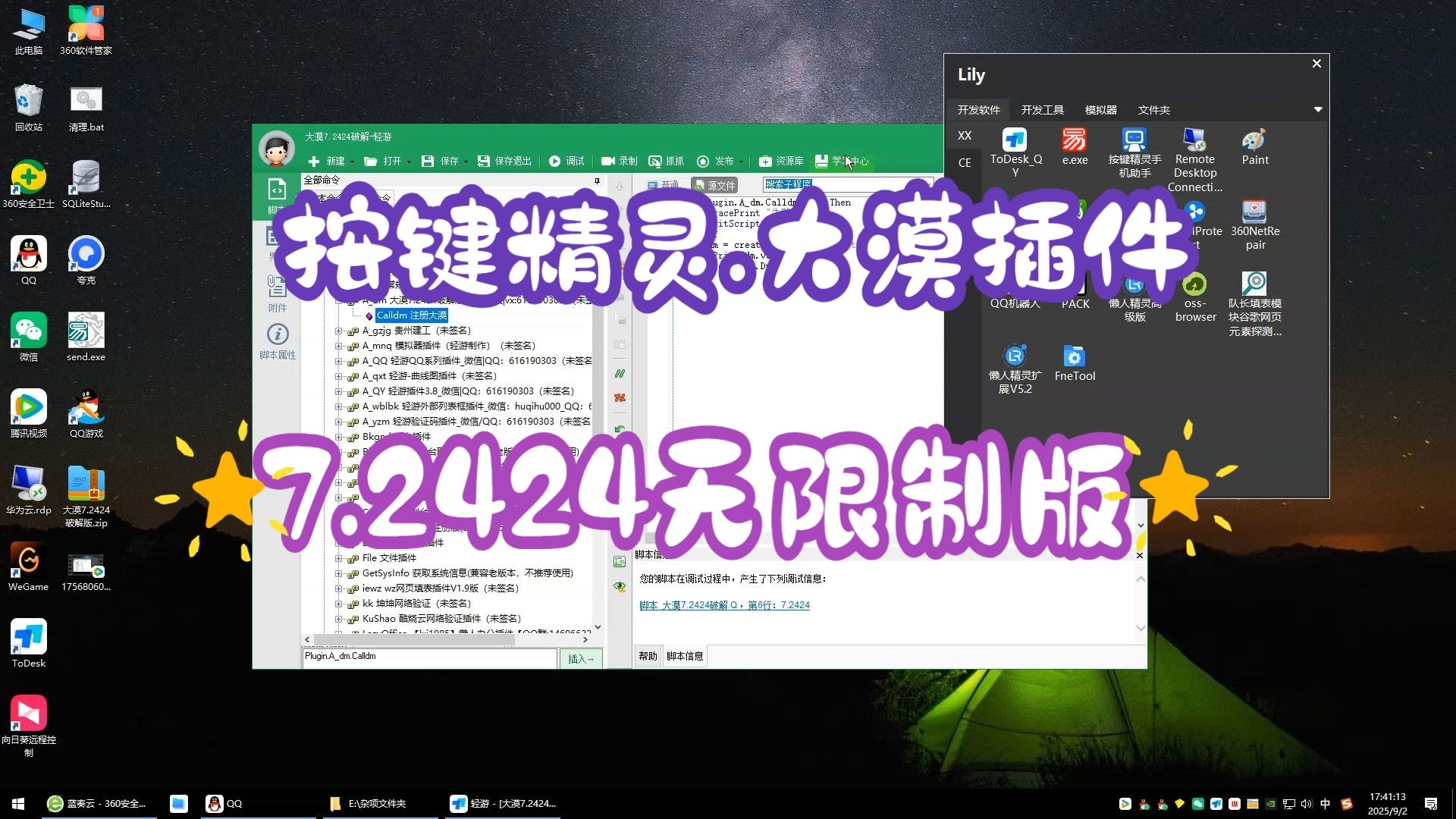This screenshot has width=1456, height=819.
Task: Open the 保存 dropdown arrow
Action: [466, 162]
